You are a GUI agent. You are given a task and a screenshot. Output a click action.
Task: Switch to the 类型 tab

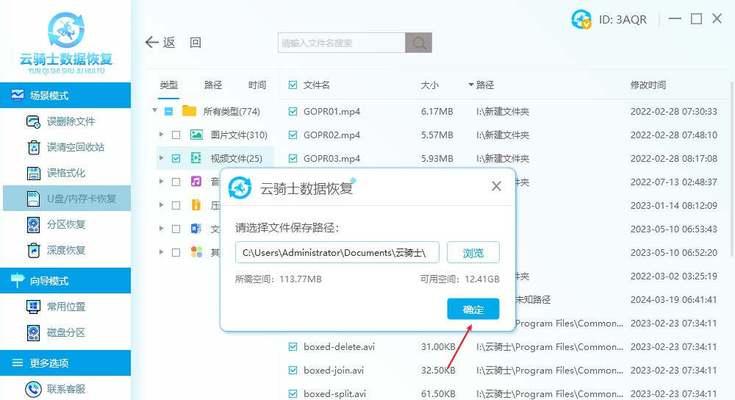pyautogui.click(x=169, y=85)
